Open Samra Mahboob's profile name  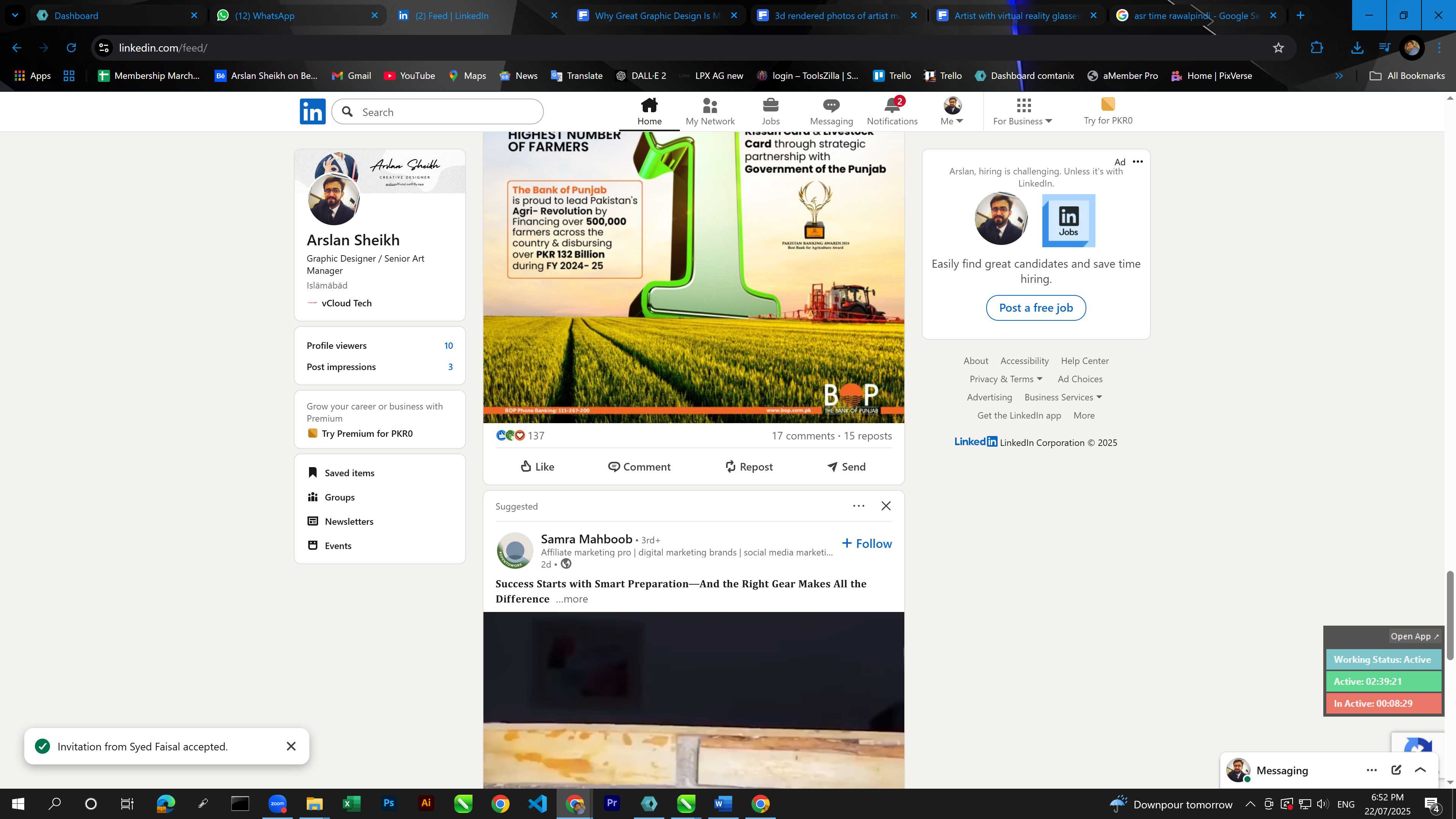click(586, 539)
